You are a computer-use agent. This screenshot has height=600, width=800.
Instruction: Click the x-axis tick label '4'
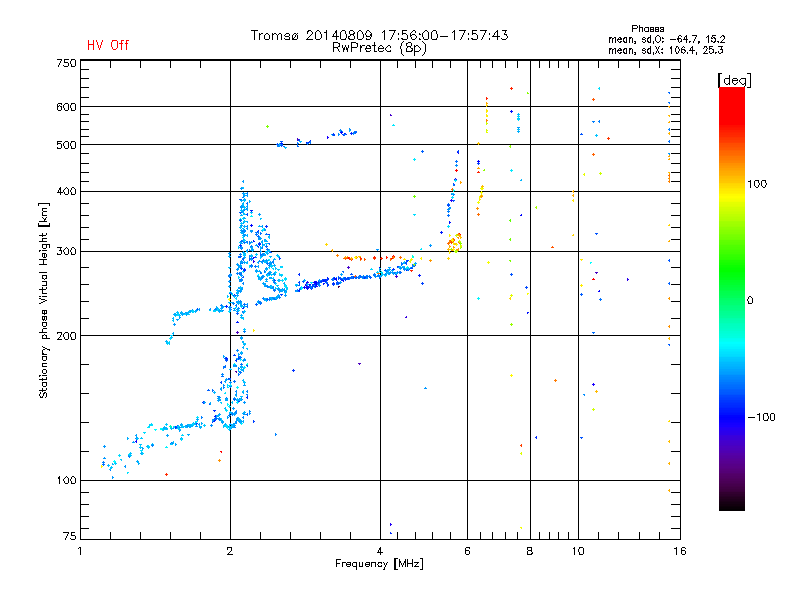[x=380, y=551]
